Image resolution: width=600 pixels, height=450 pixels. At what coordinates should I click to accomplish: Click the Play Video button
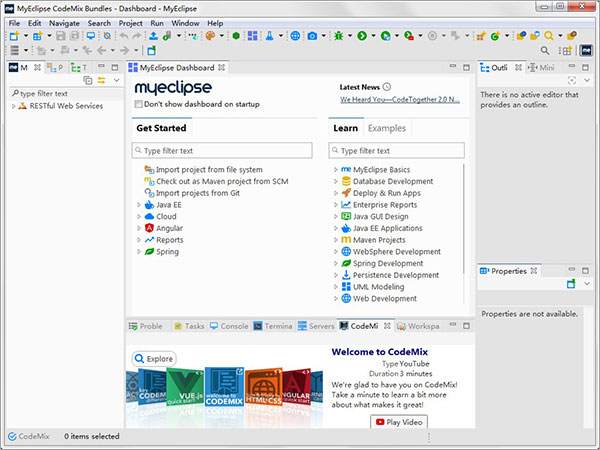[398, 421]
